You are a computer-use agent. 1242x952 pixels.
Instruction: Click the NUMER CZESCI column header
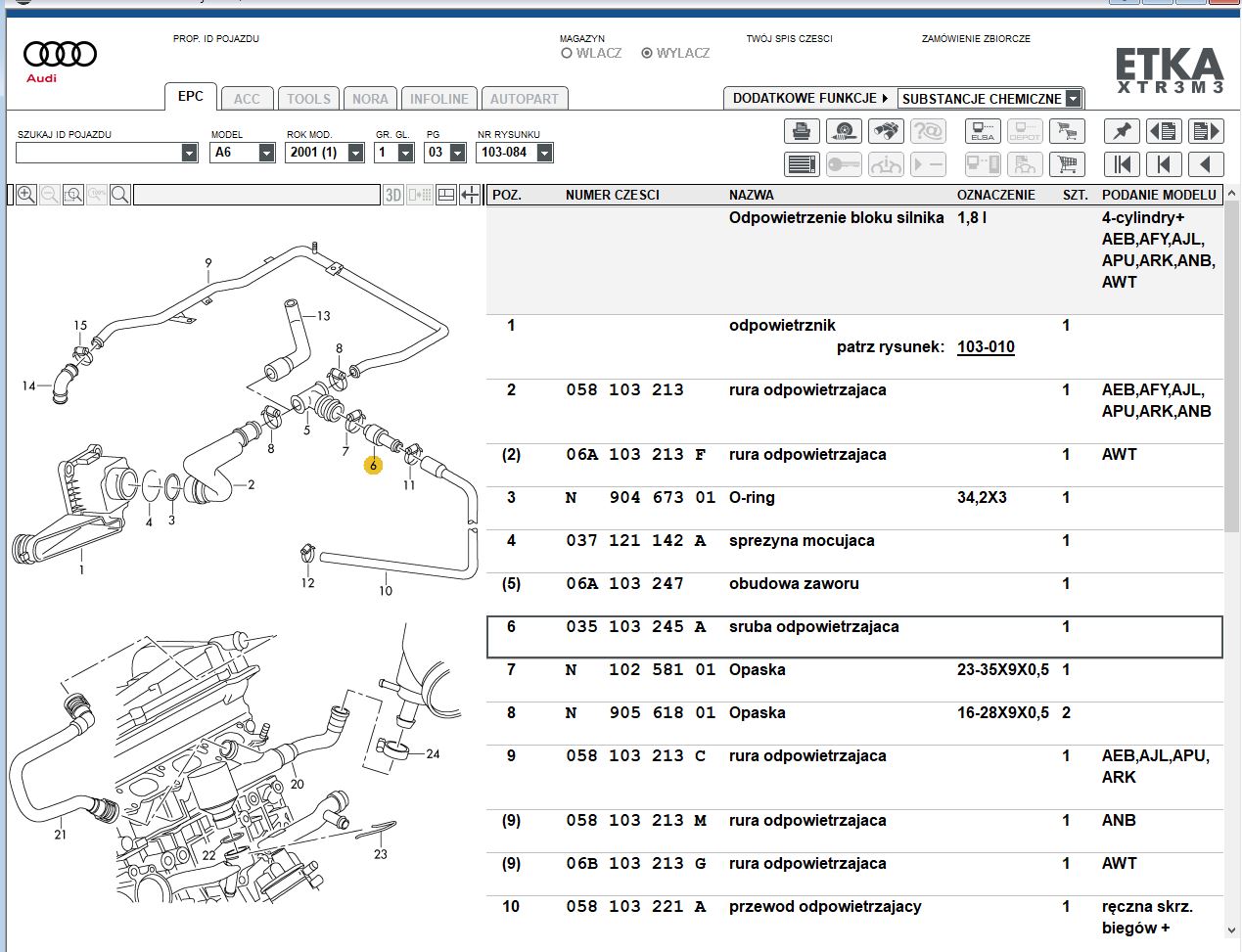tap(613, 195)
